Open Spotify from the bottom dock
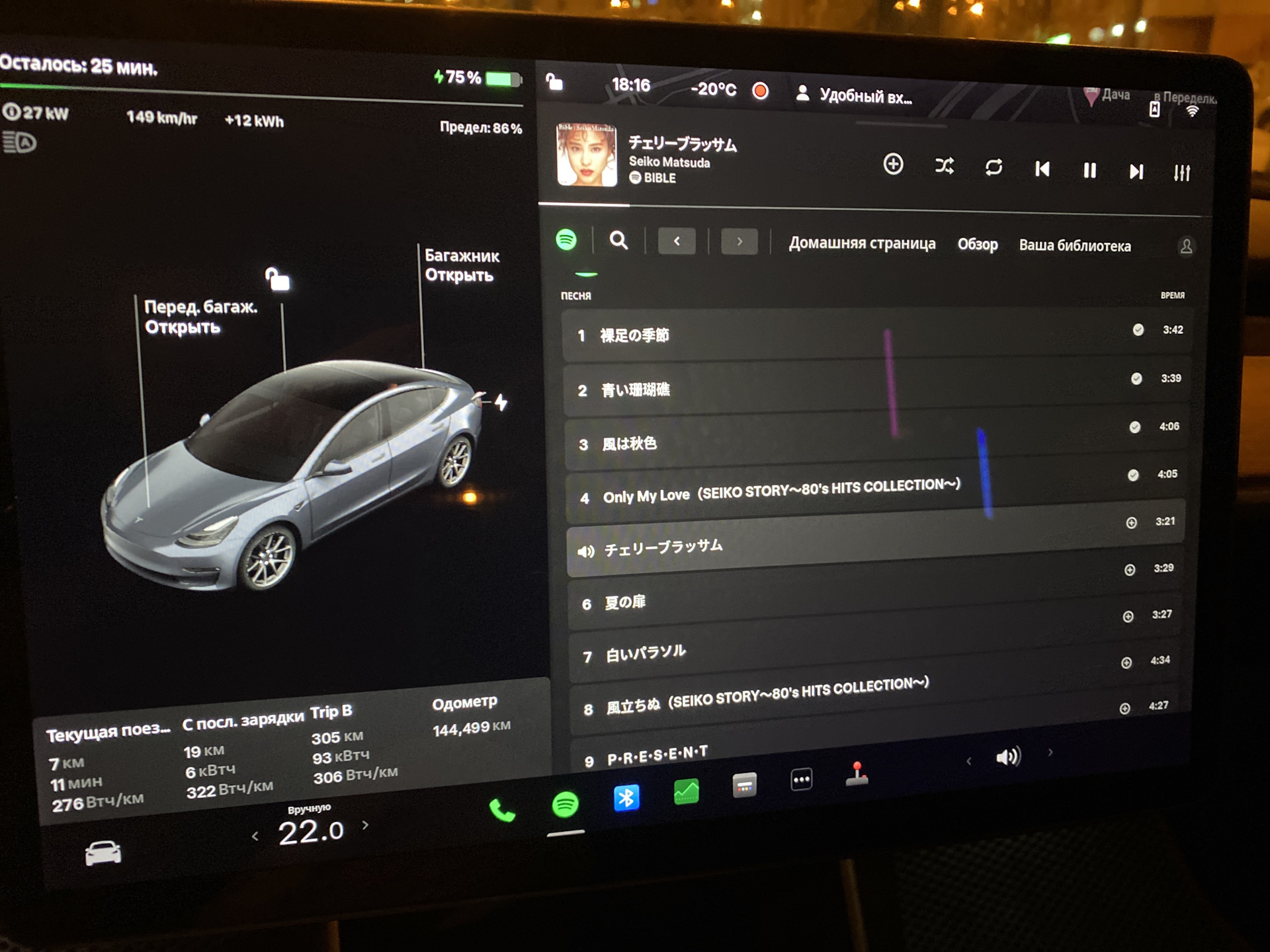The height and width of the screenshot is (952, 1270). pos(565,804)
